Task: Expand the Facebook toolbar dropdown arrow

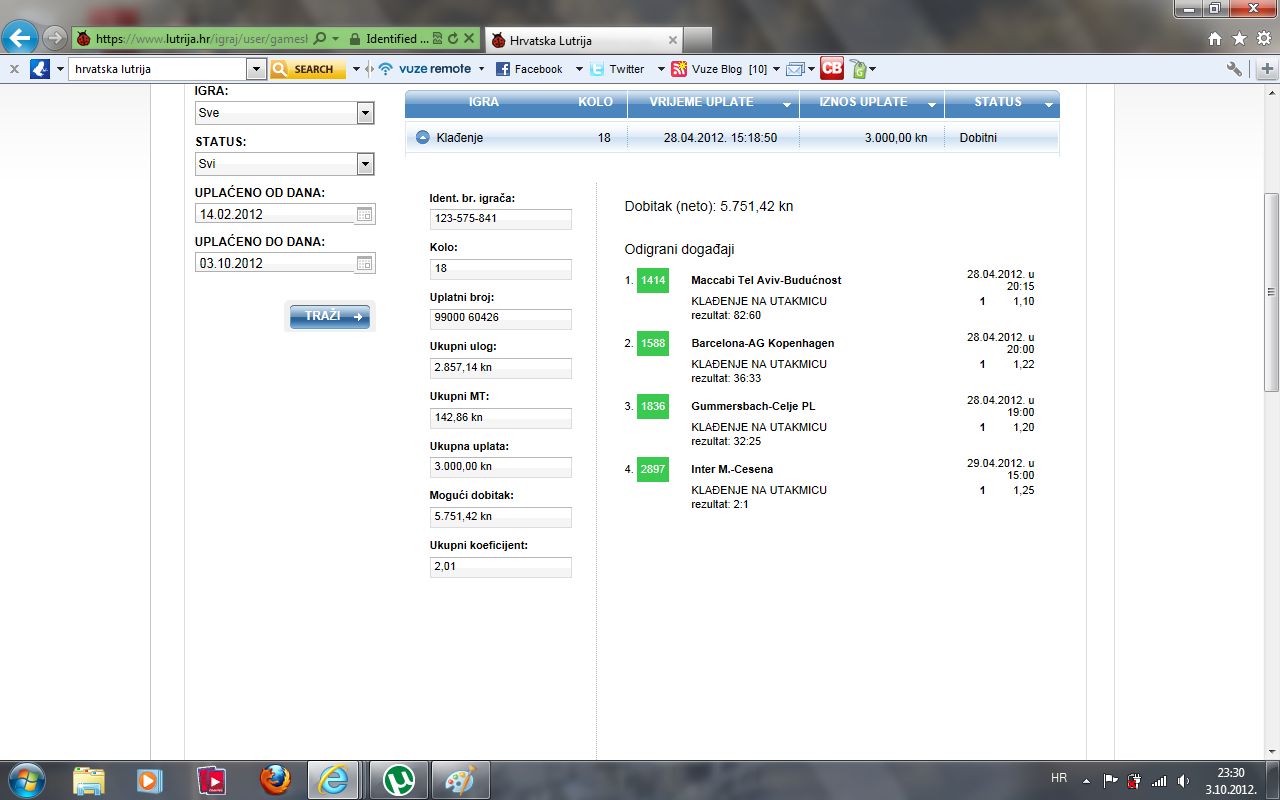Action: point(578,69)
